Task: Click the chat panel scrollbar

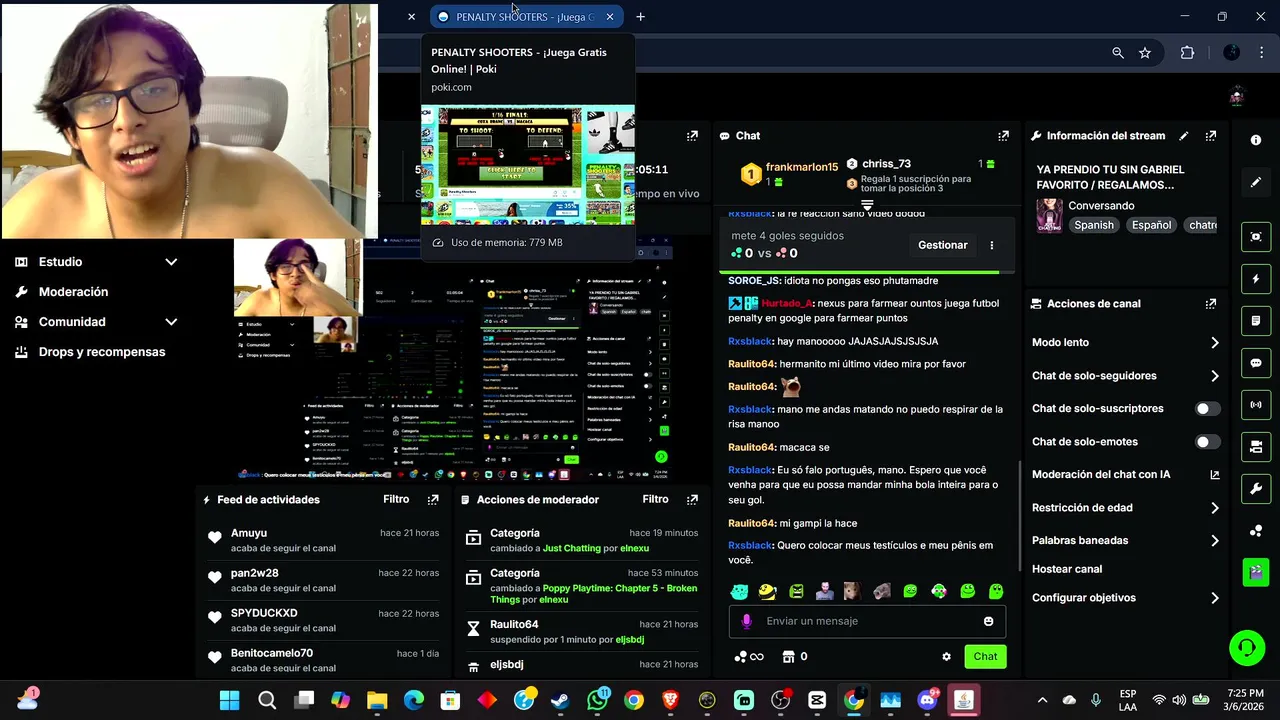Action: click(1019, 515)
